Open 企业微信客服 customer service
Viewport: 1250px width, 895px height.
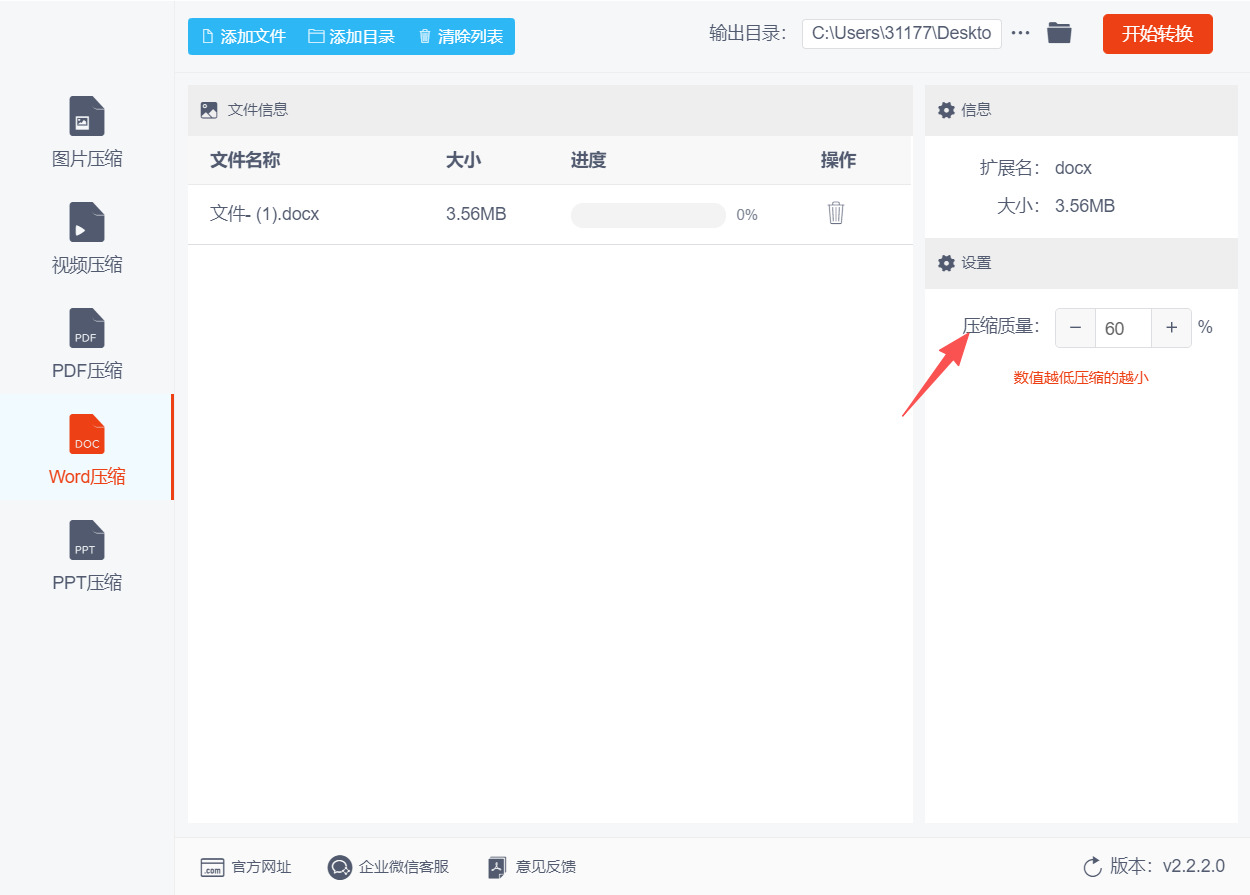(x=388, y=867)
